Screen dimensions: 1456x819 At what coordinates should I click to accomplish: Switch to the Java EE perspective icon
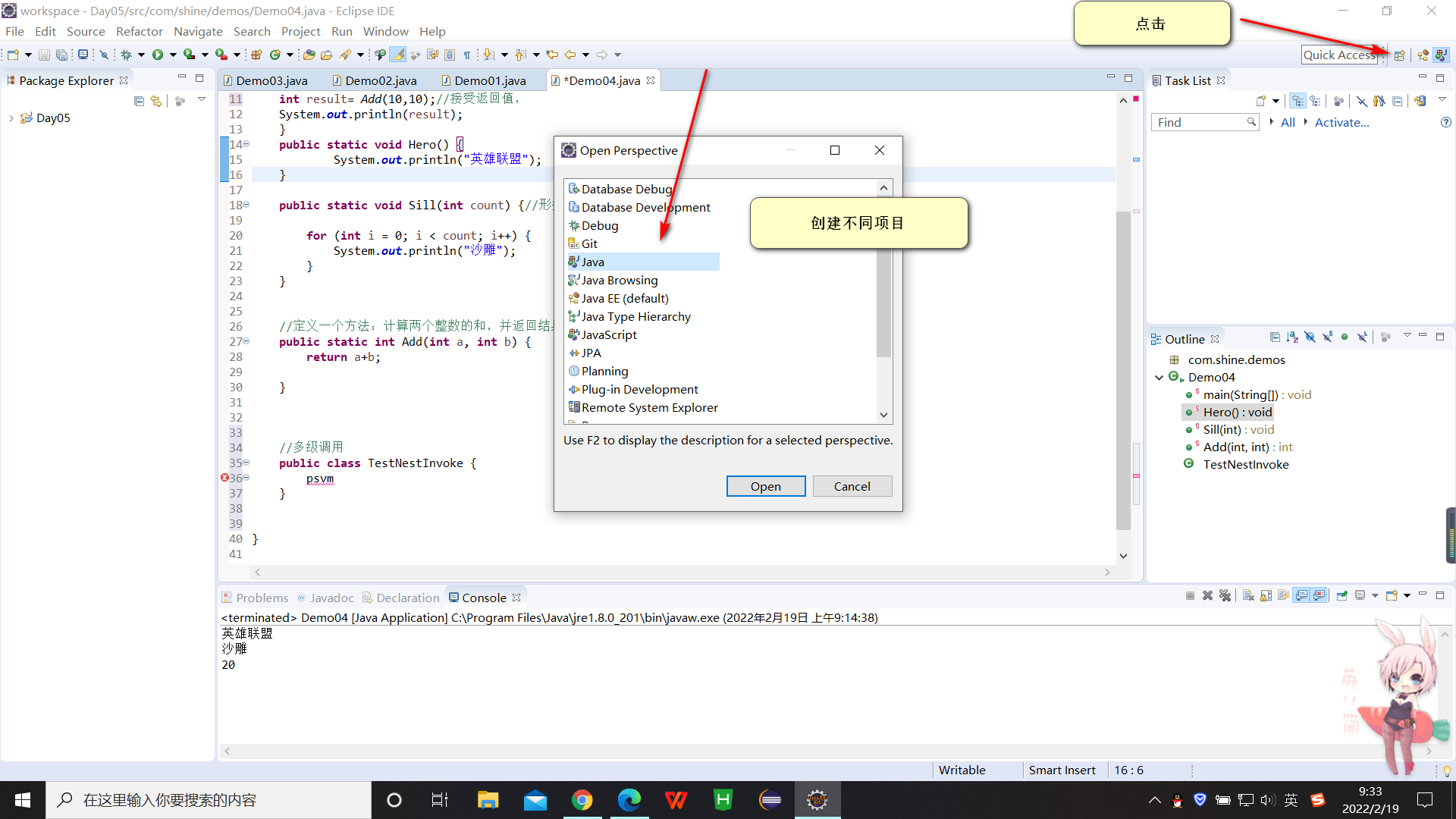click(1423, 55)
